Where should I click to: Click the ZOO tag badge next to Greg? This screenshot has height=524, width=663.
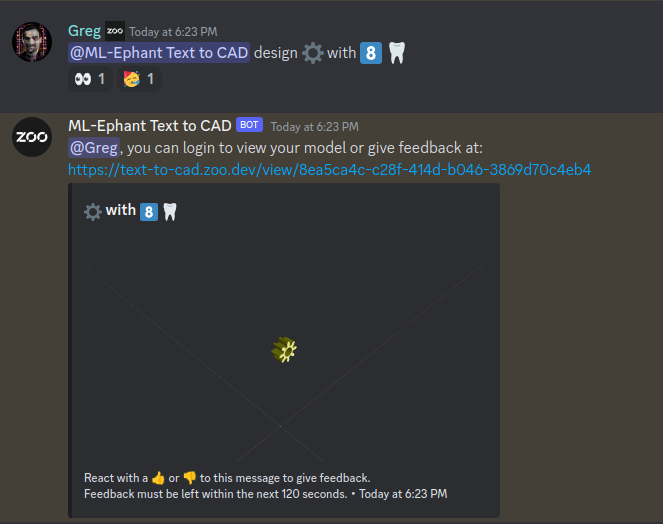(x=115, y=31)
